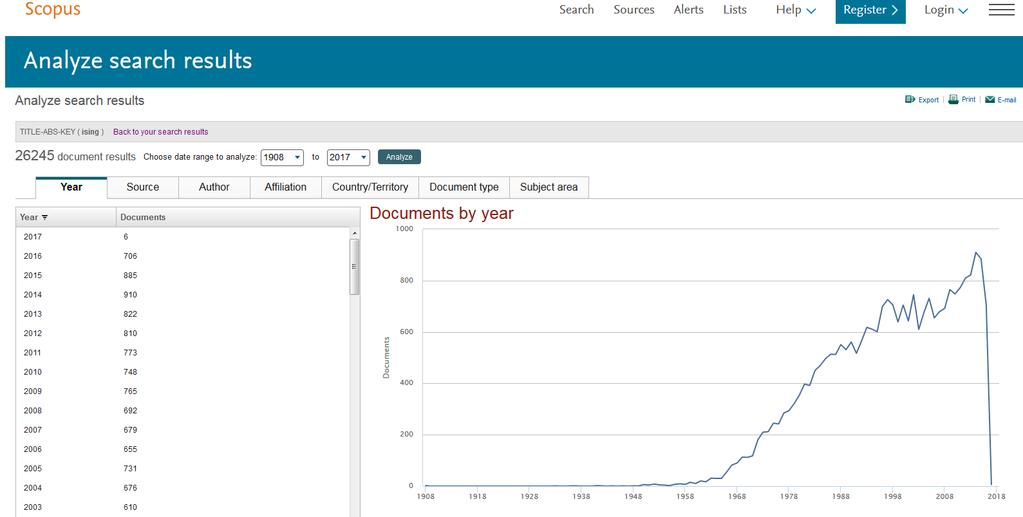Switch to the Country/Territory tab
The image size is (1023, 517).
pos(370,187)
